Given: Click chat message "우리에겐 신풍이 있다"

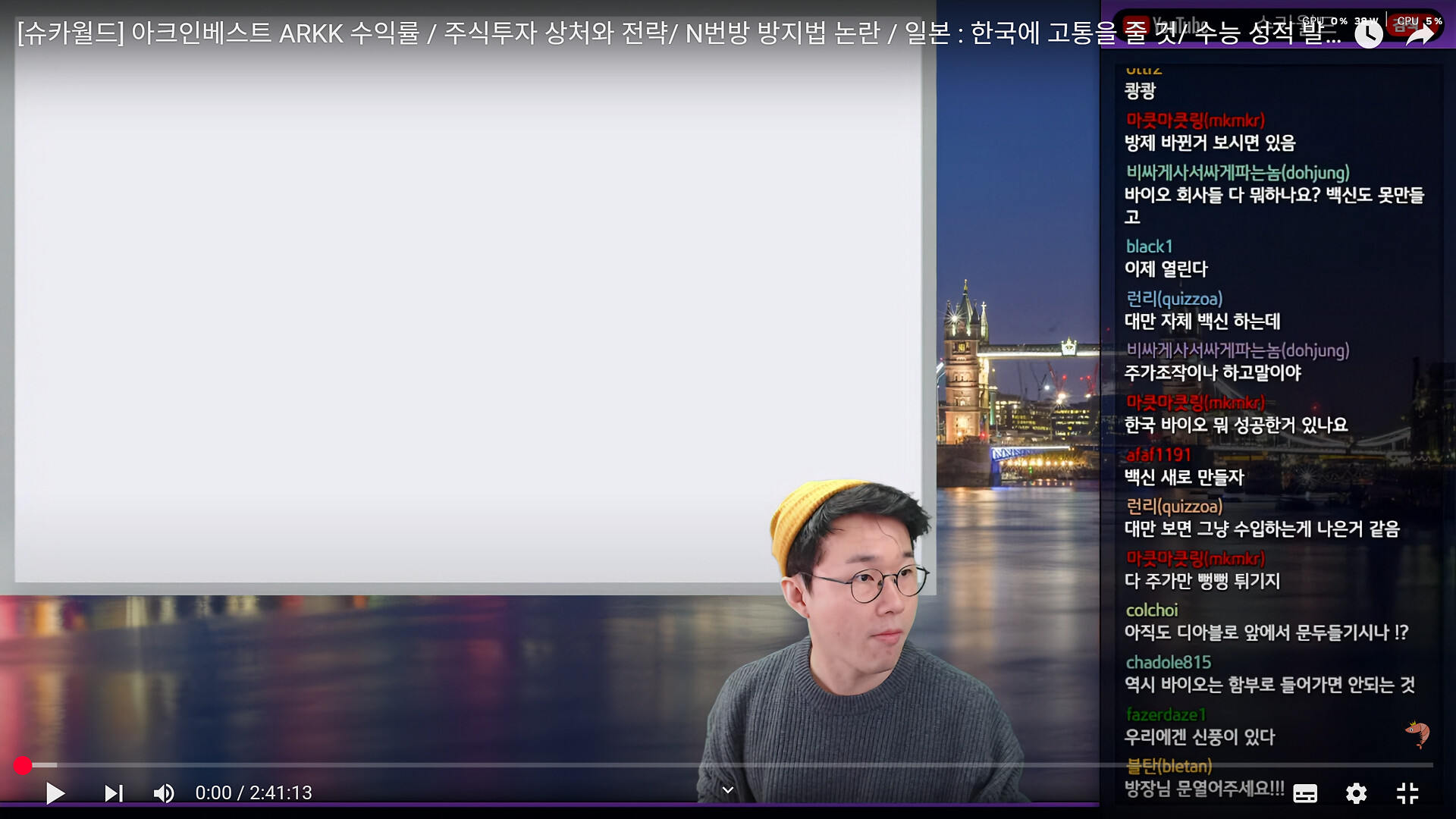Looking at the screenshot, I should pos(1200,737).
